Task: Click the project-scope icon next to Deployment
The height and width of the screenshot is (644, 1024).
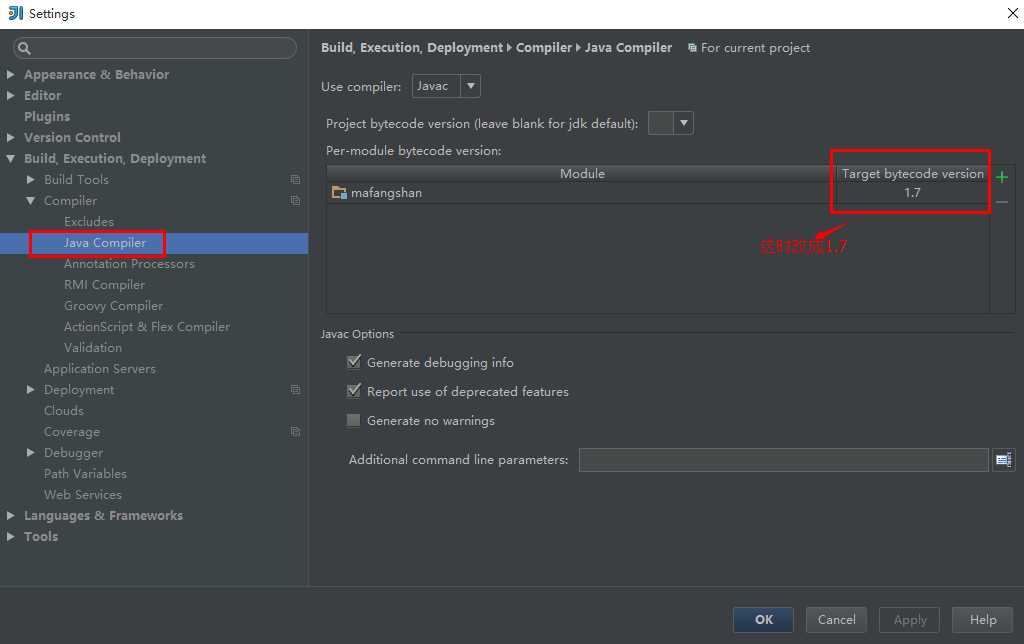Action: tap(295, 390)
